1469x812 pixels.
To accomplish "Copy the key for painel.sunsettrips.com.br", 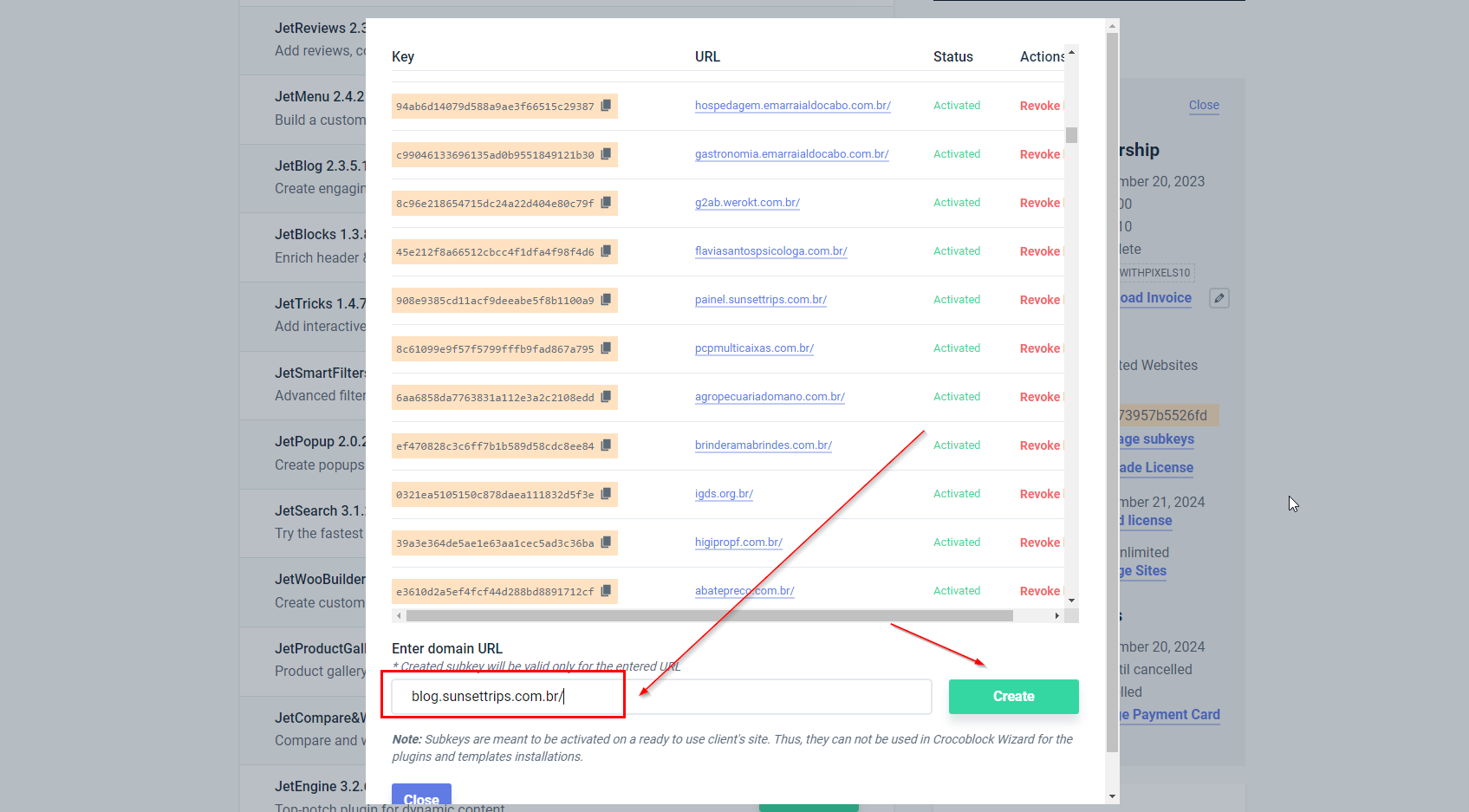I will 606,300.
